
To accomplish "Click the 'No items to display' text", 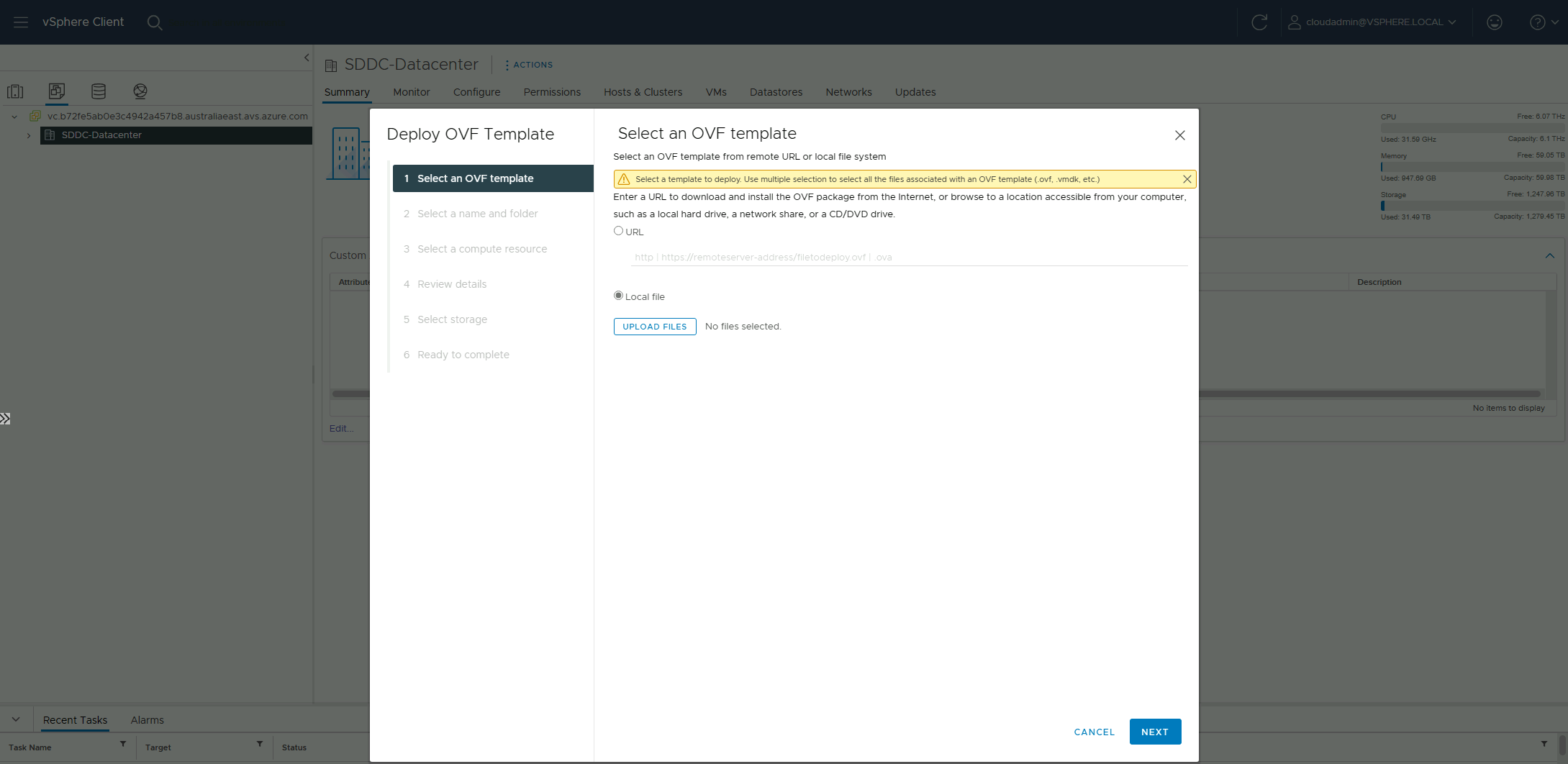I will coord(1508,408).
